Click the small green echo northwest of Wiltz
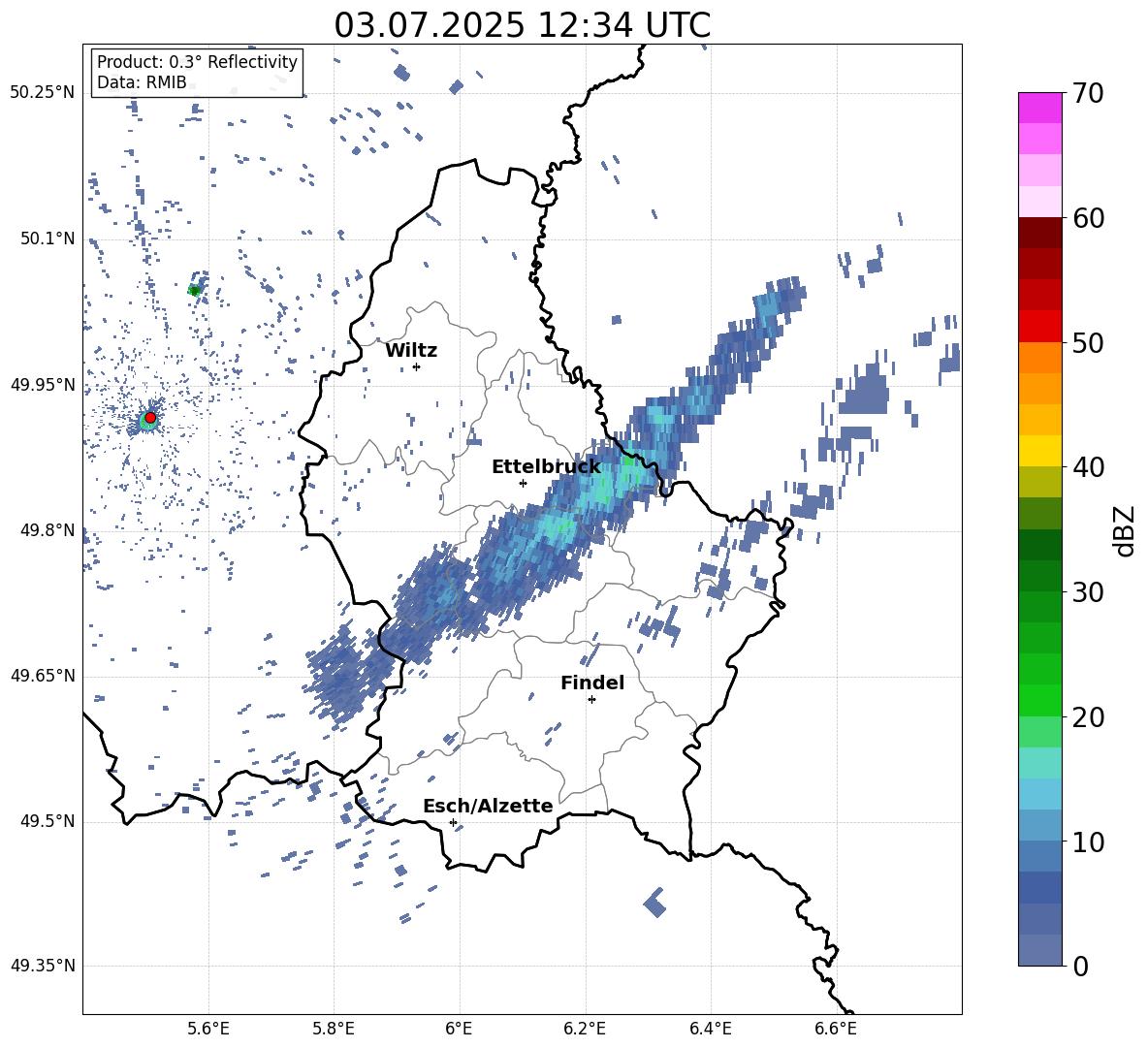The image size is (1148, 1048). click(x=195, y=291)
